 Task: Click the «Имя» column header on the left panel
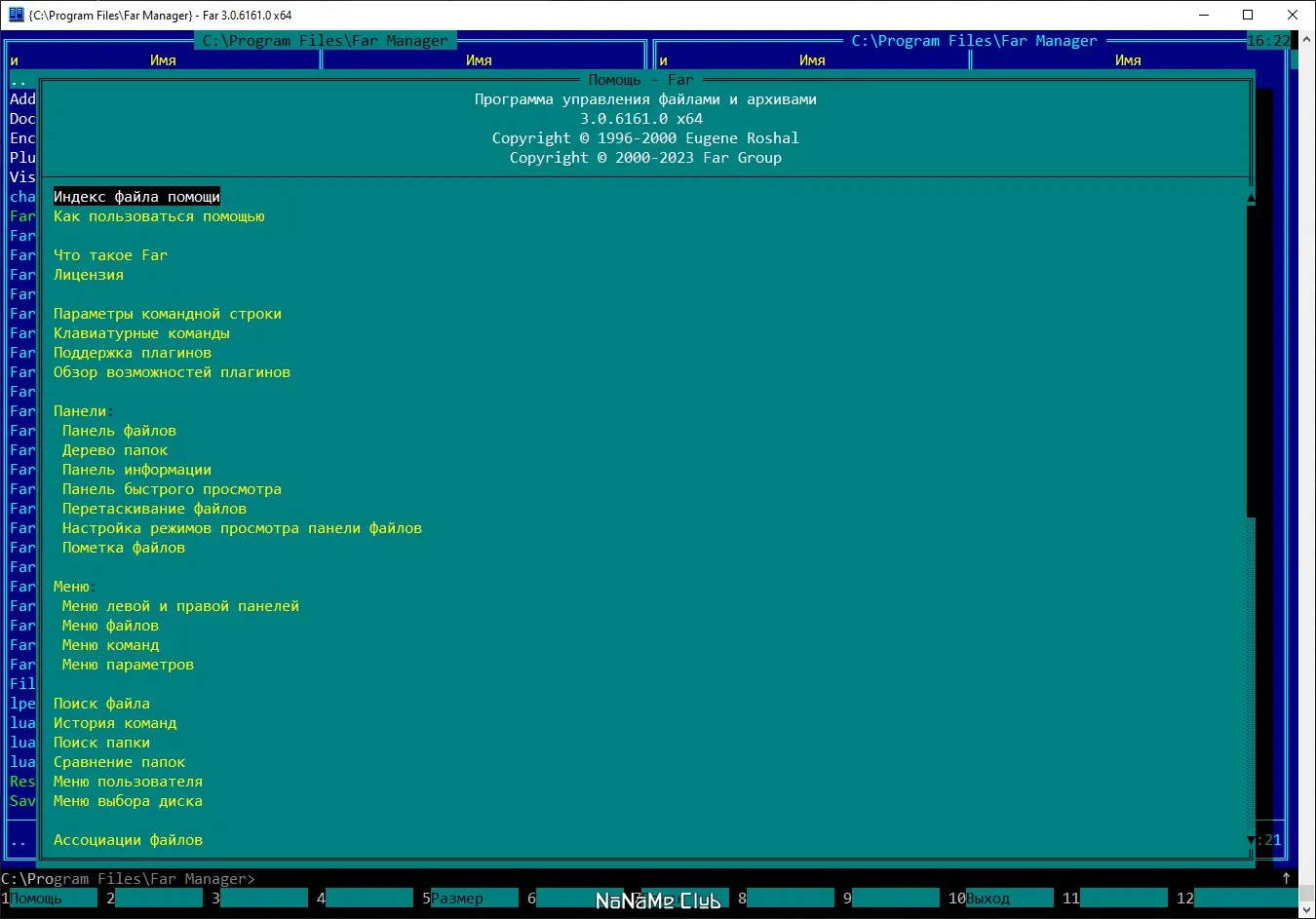[x=163, y=59]
